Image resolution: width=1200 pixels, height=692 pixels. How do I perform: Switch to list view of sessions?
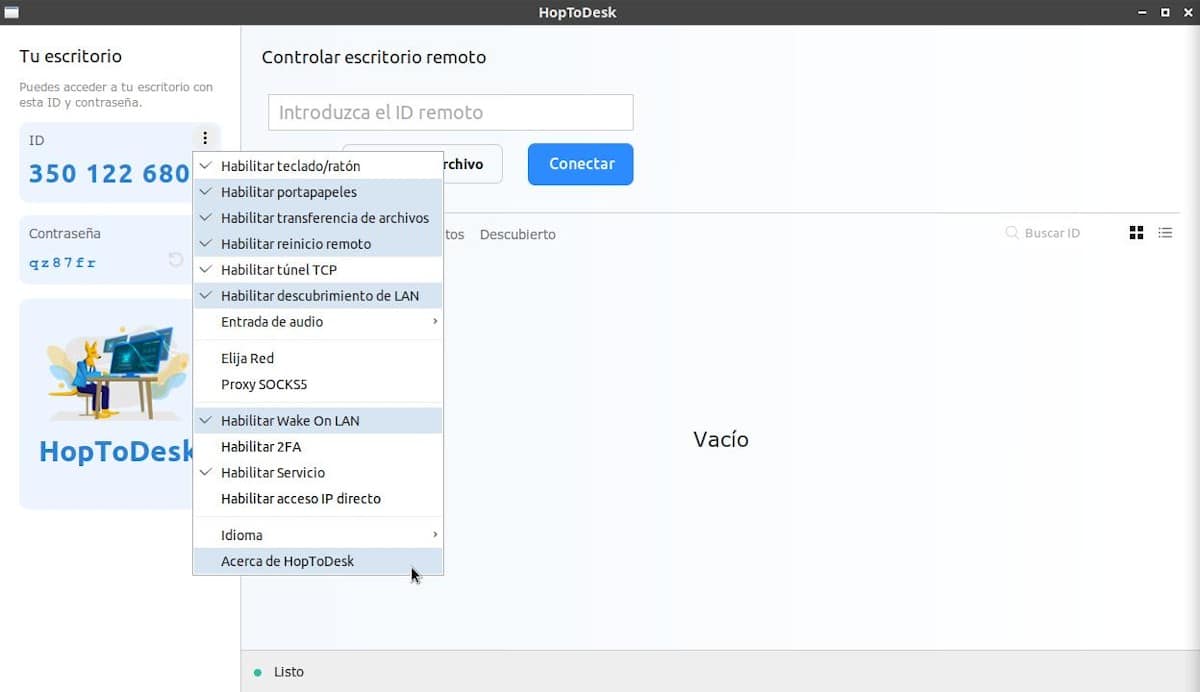tap(1165, 233)
